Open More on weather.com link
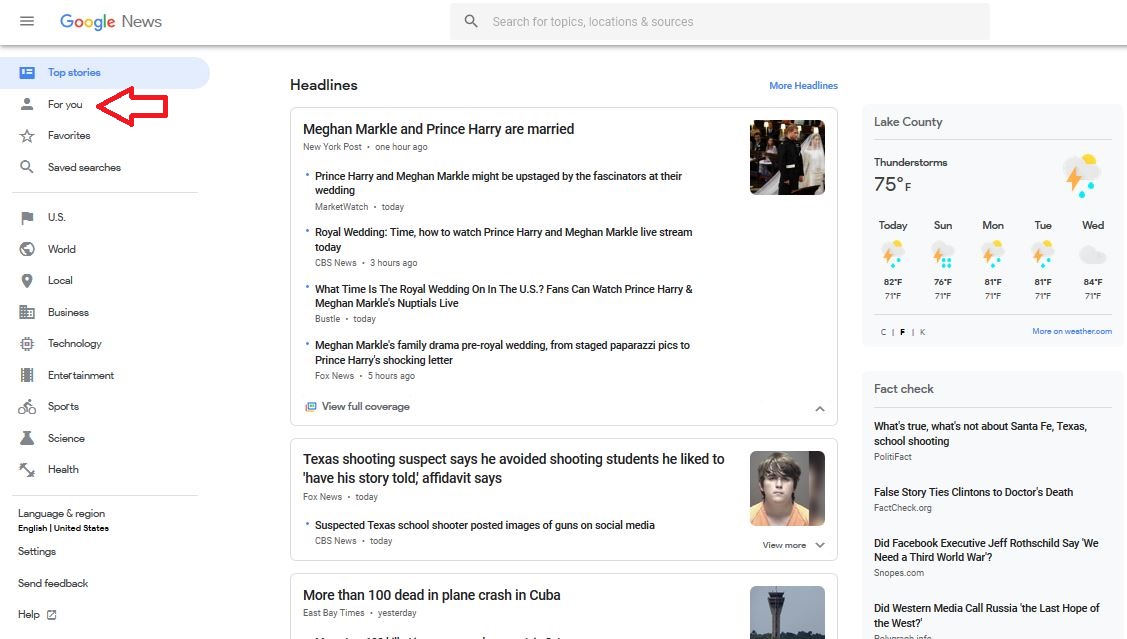 pyautogui.click(x=1072, y=331)
